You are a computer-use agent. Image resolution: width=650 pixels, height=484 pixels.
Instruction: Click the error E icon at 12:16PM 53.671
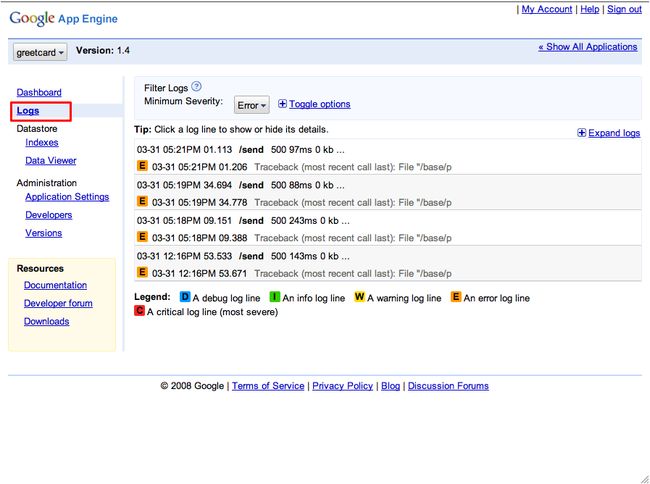[x=142, y=273]
